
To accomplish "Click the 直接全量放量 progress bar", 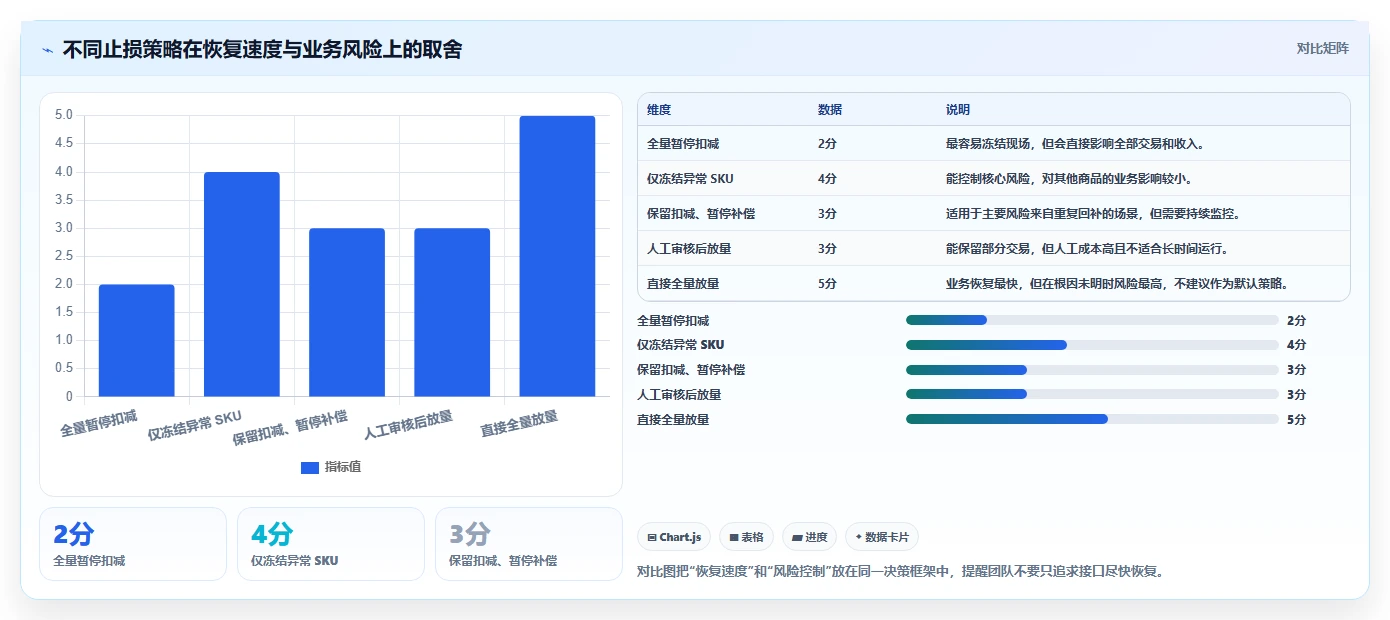I will coord(1092,419).
